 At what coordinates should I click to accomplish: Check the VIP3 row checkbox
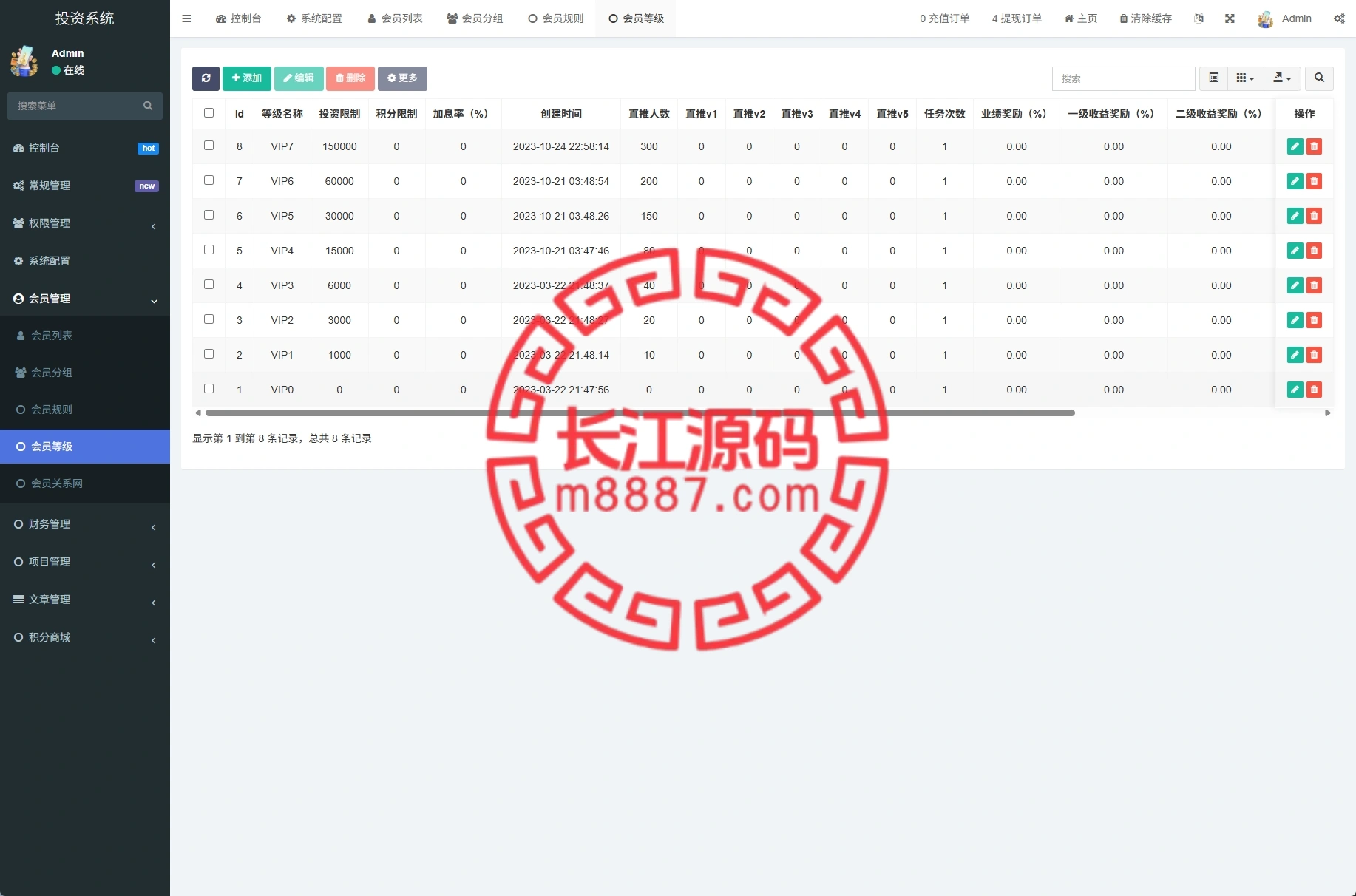click(209, 285)
